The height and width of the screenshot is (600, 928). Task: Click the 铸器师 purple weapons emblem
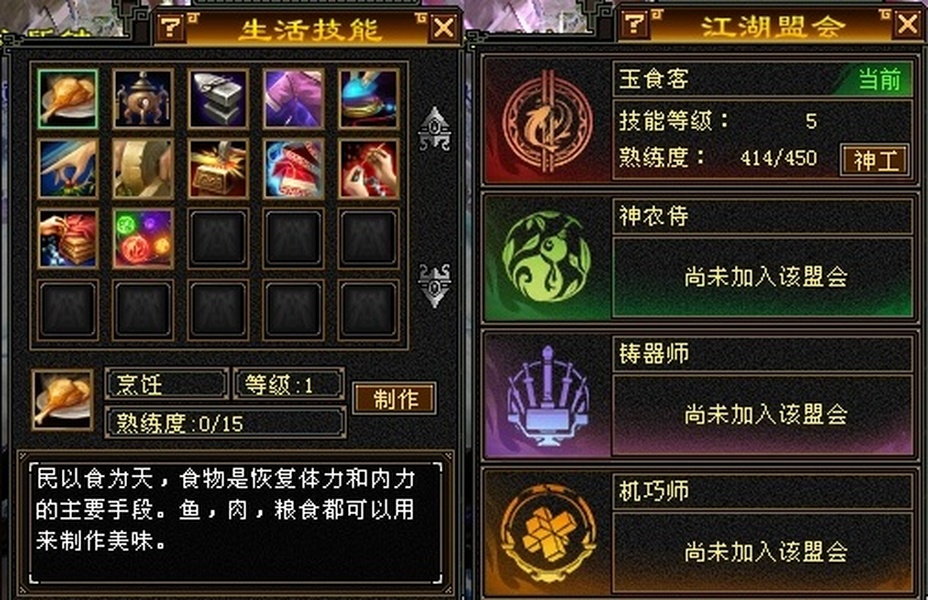coord(547,395)
